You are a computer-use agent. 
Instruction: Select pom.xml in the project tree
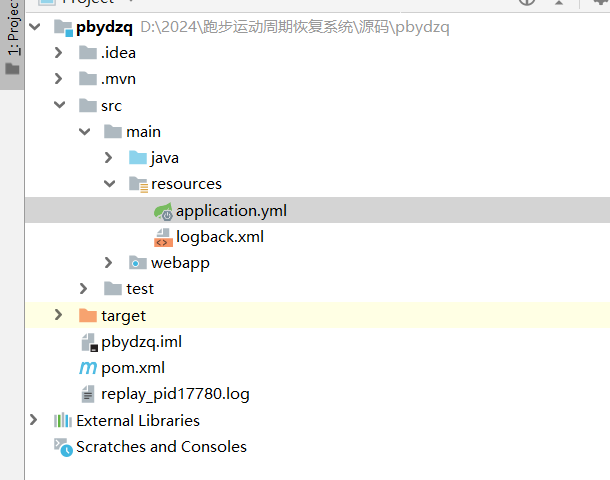tap(133, 368)
